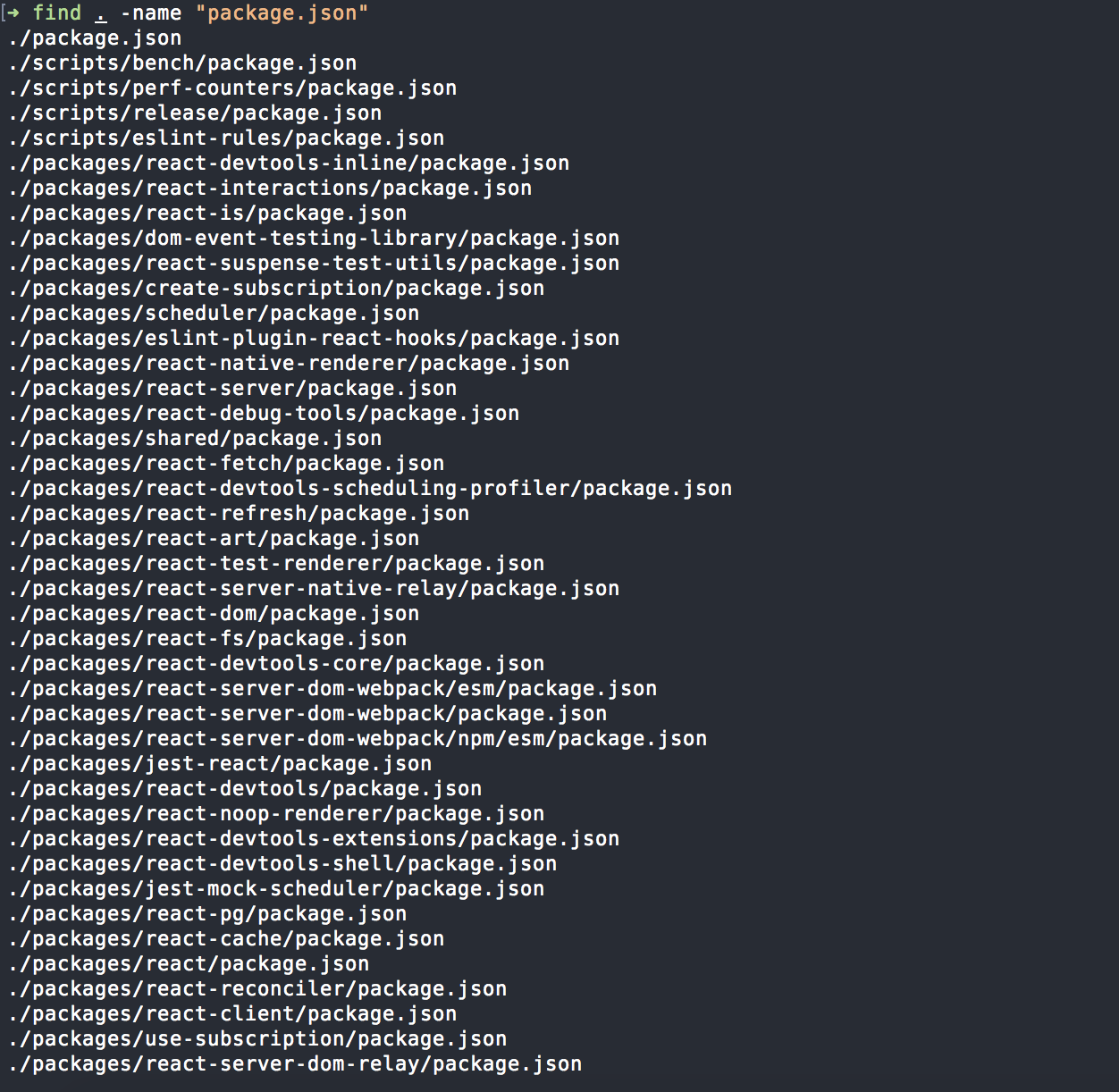The height and width of the screenshot is (1092, 1119).
Task: Click the "package.json" quoted search string
Action: point(282,13)
